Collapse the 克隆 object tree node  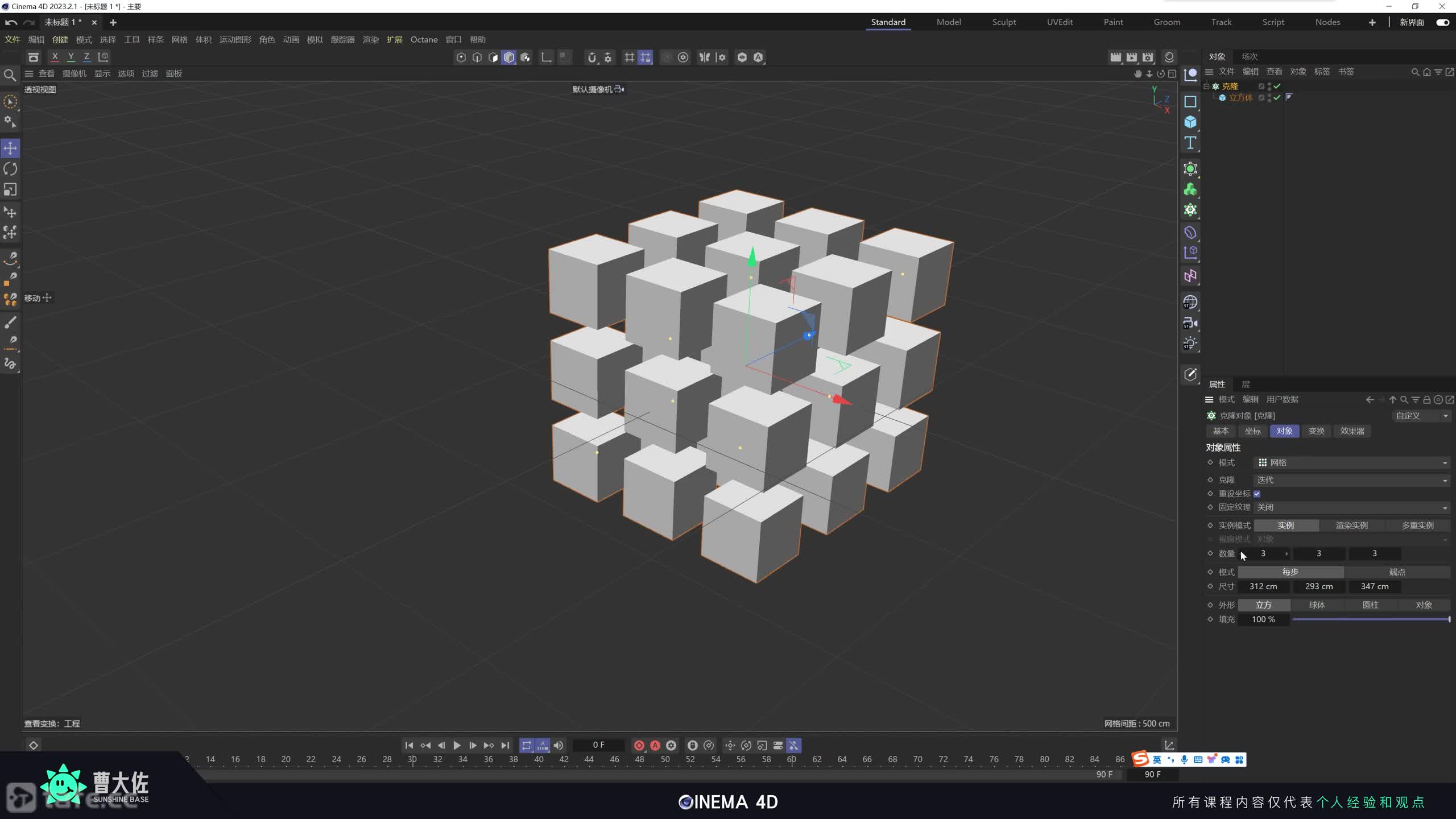pos(1206,86)
